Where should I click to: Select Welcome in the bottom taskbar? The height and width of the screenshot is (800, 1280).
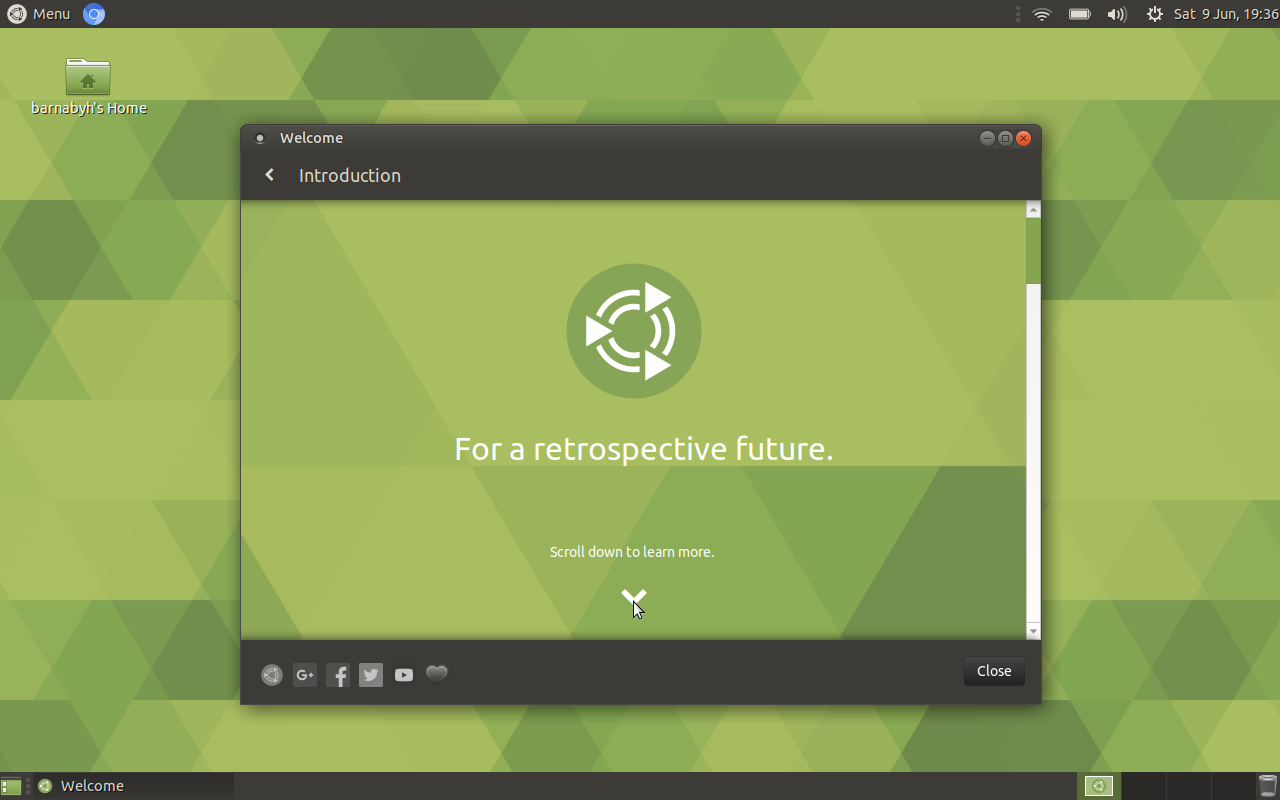(x=134, y=786)
